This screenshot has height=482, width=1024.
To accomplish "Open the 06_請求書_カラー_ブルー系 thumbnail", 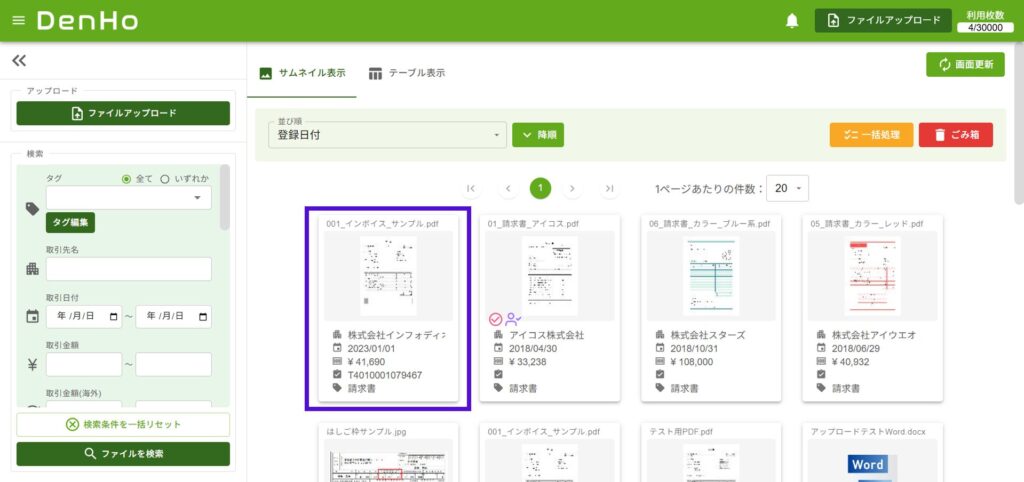I will 711,275.
